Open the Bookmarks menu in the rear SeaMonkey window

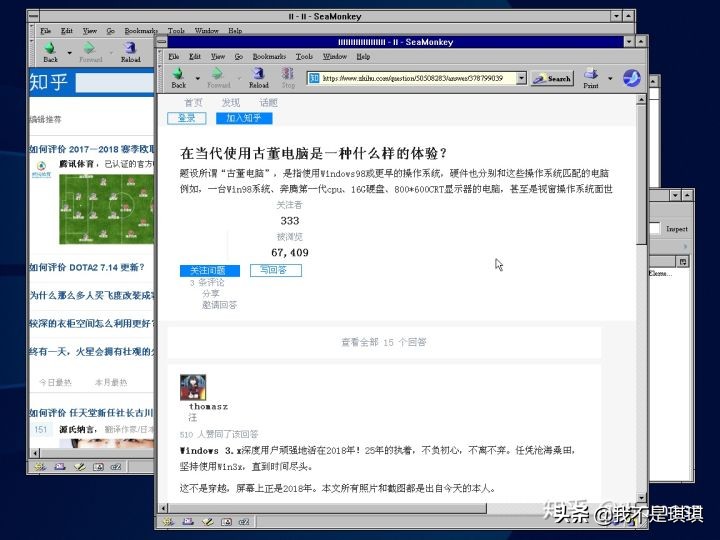[x=141, y=31]
